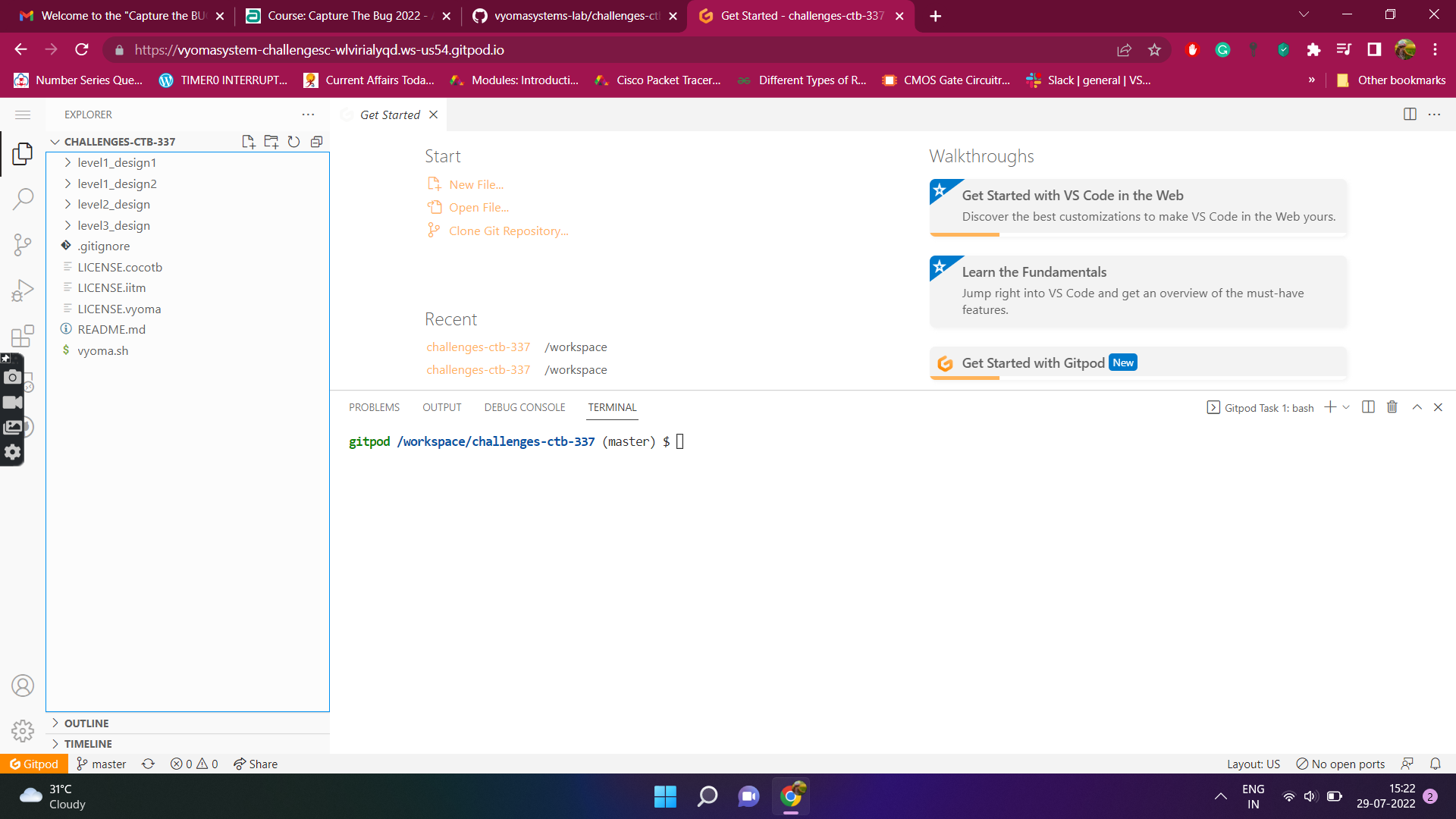1456x819 pixels.
Task: Click the Windows Start button
Action: (665, 796)
